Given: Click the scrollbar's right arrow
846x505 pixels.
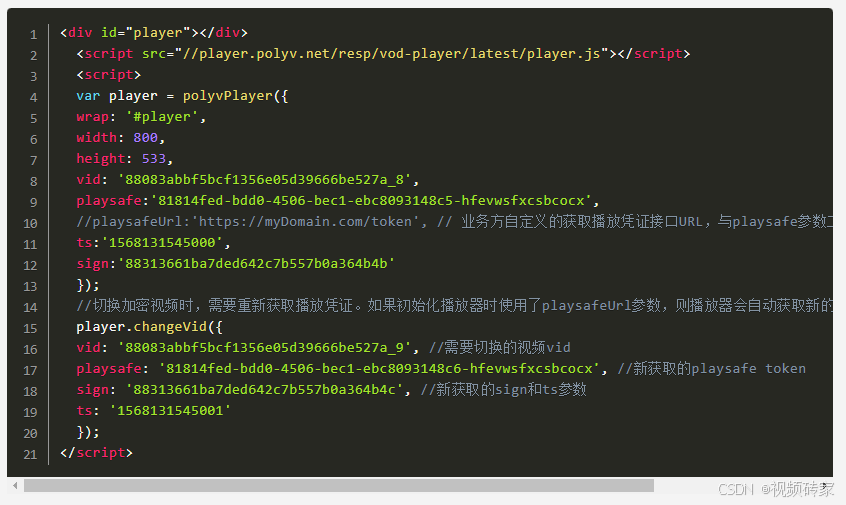Looking at the screenshot, I should pyautogui.click(x=824, y=486).
